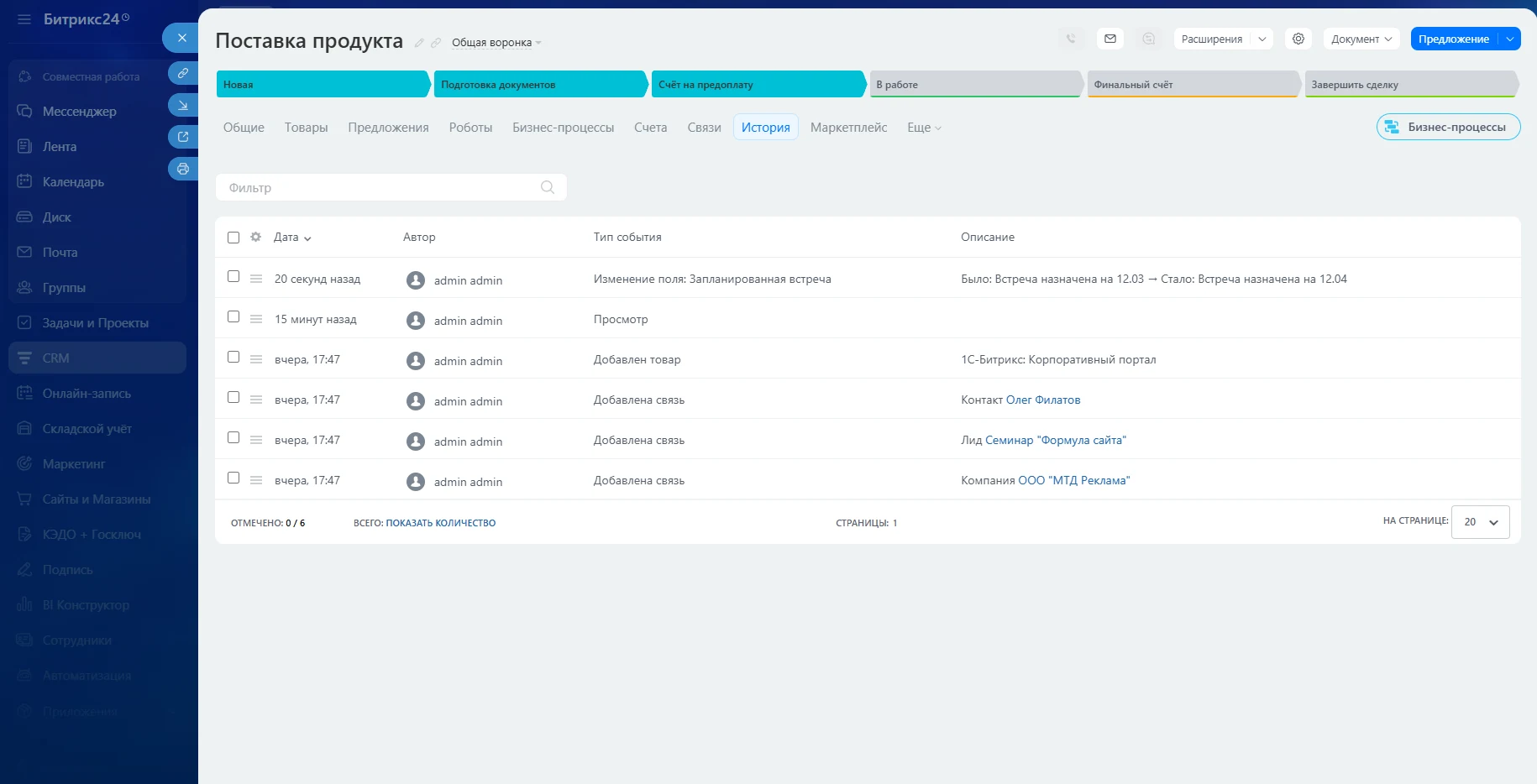The width and height of the screenshot is (1537, 784).
Task: Switch to the Счета tab
Action: click(650, 128)
